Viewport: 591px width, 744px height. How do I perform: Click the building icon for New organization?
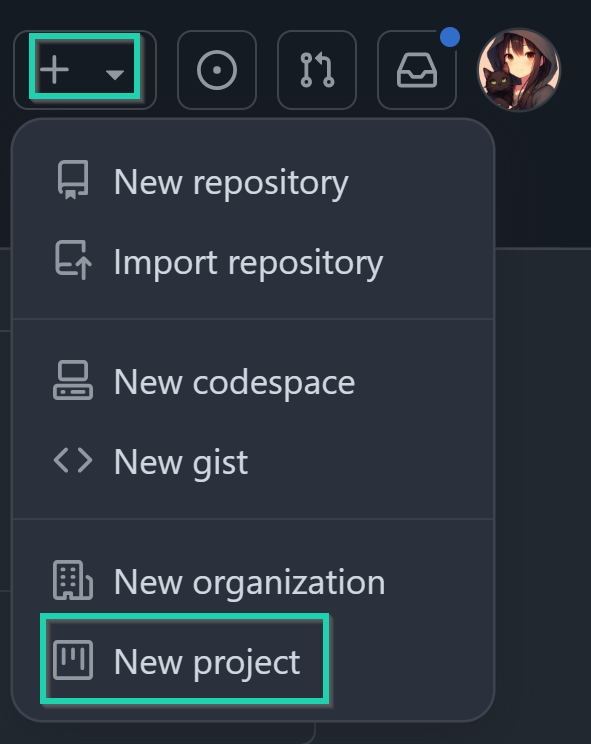(x=73, y=580)
